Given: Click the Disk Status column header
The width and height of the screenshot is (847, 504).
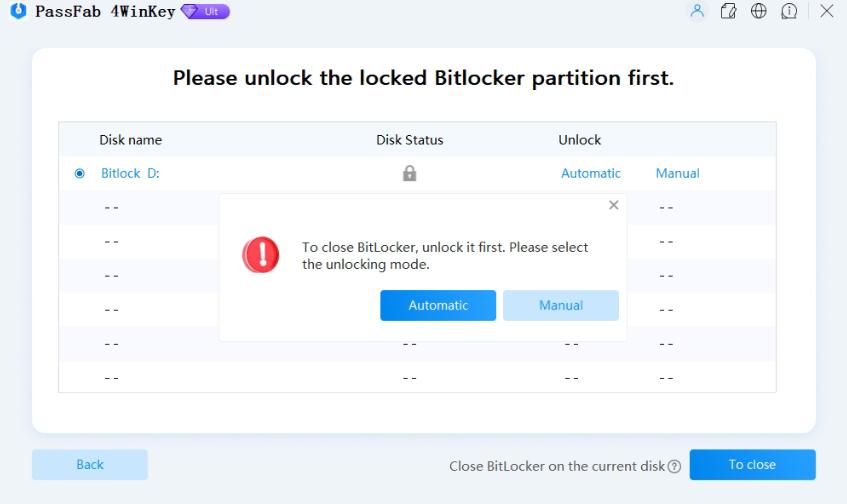Looking at the screenshot, I should coord(409,140).
